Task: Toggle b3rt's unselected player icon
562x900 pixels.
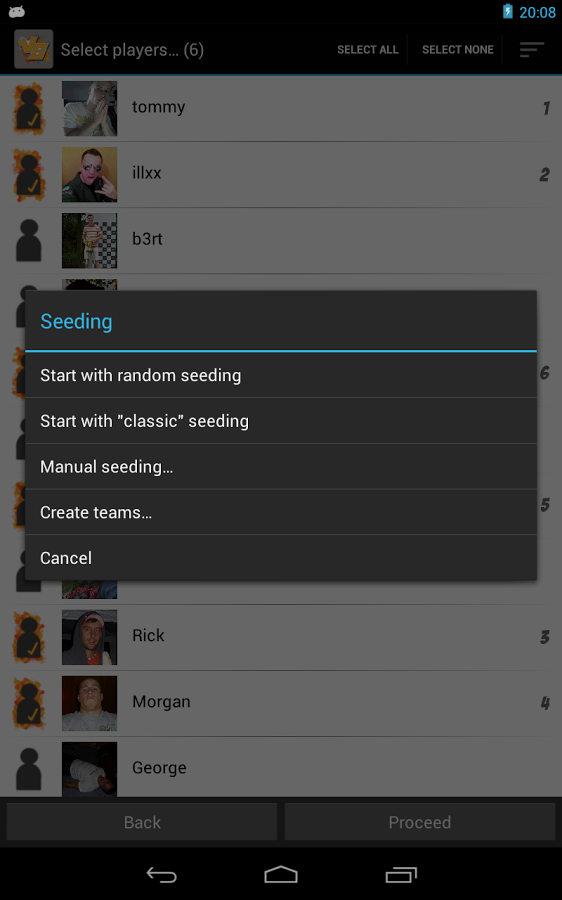Action: point(29,240)
